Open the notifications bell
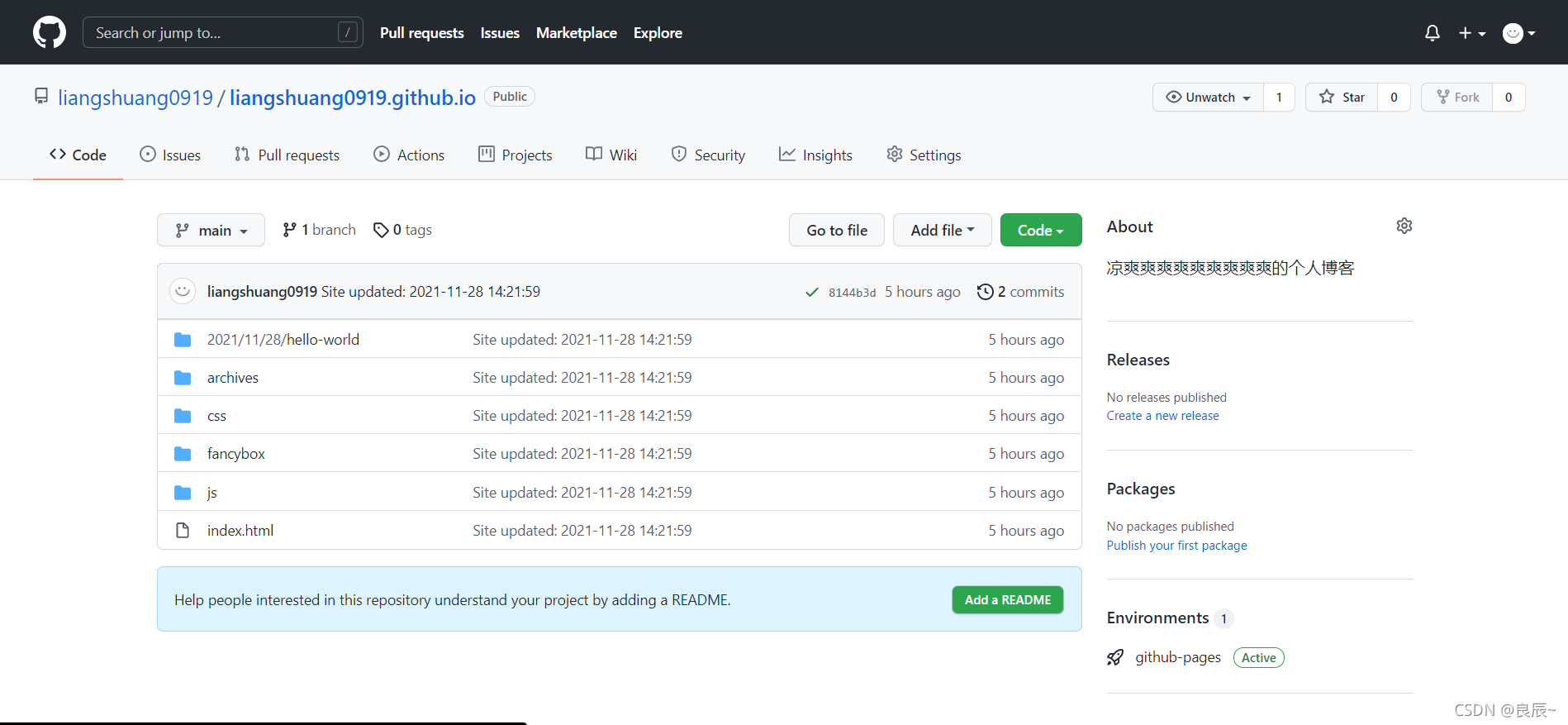This screenshot has height=725, width=1568. point(1433,33)
